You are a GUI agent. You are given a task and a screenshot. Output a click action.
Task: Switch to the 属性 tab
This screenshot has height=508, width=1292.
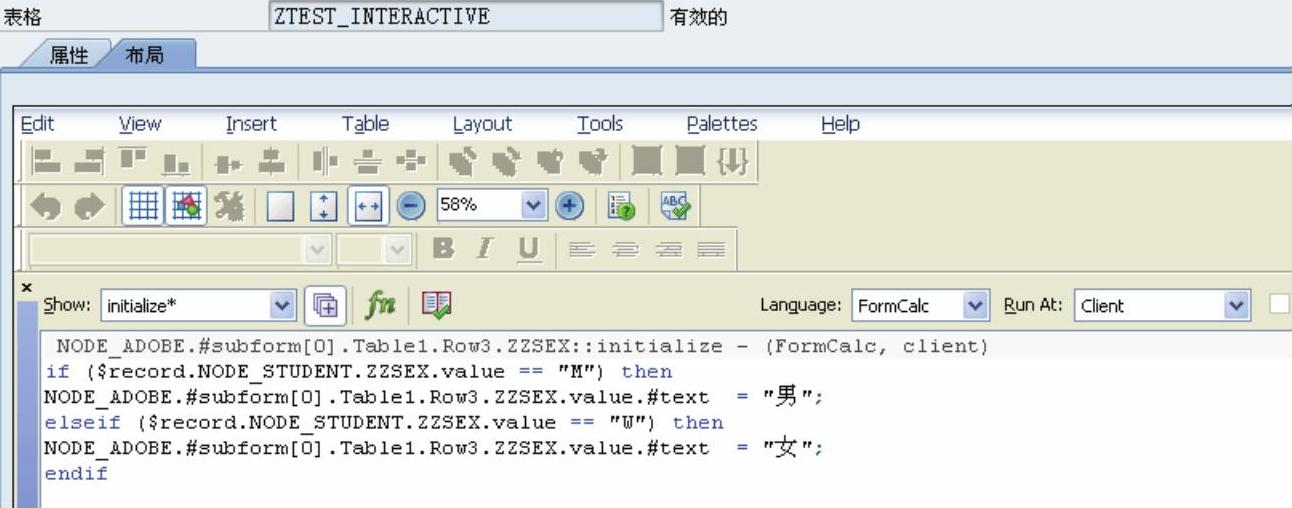coord(68,55)
